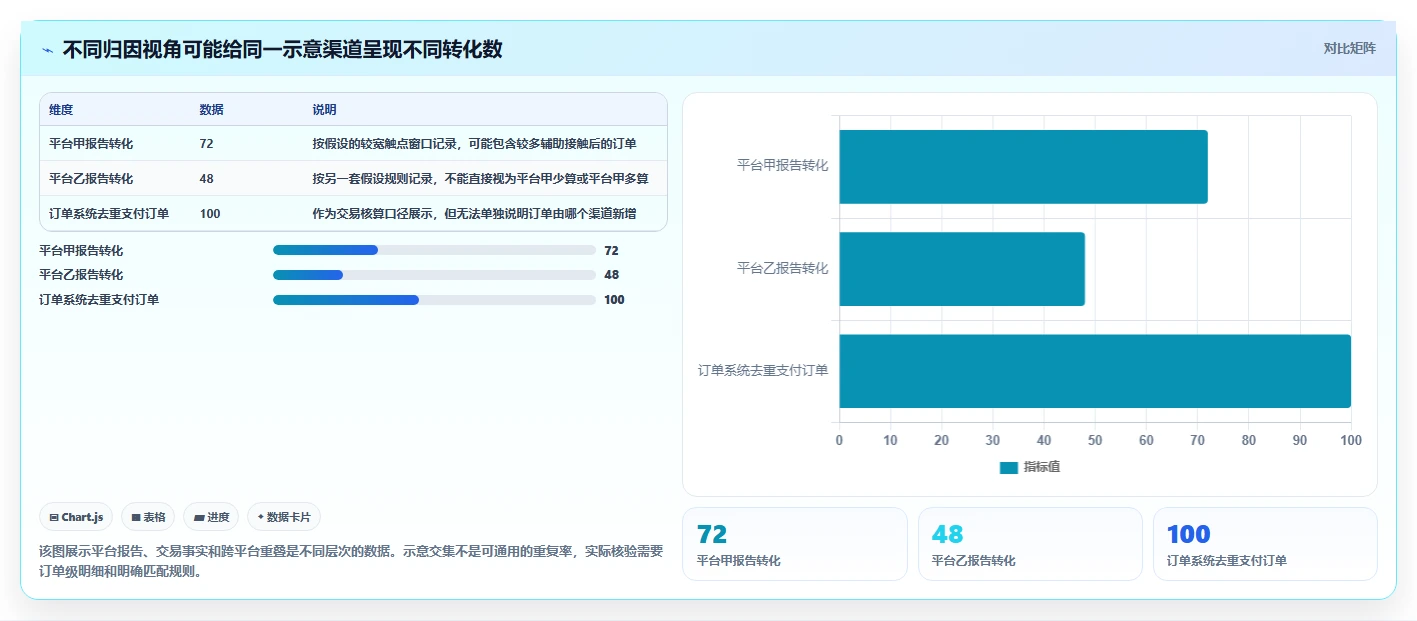Click table cell 平台甲报告转化

click(91, 144)
